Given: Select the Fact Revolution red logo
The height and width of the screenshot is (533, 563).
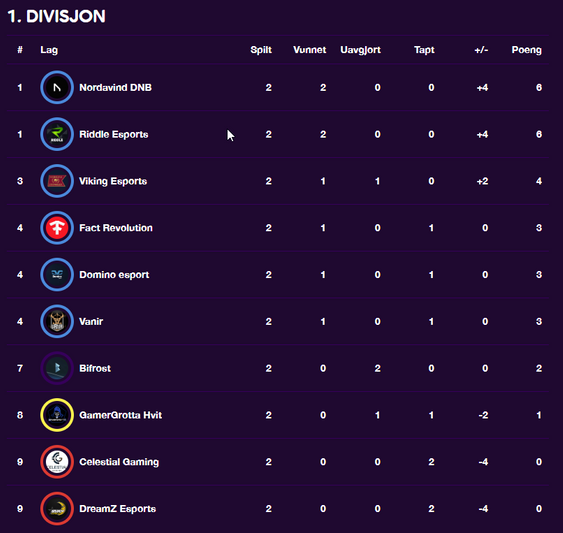Looking at the screenshot, I should 57,228.
